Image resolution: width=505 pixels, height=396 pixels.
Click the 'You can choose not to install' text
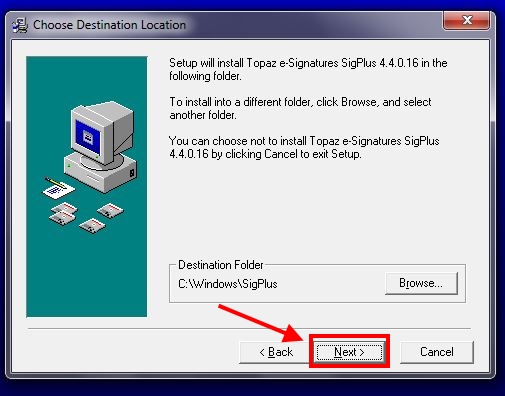point(304,147)
